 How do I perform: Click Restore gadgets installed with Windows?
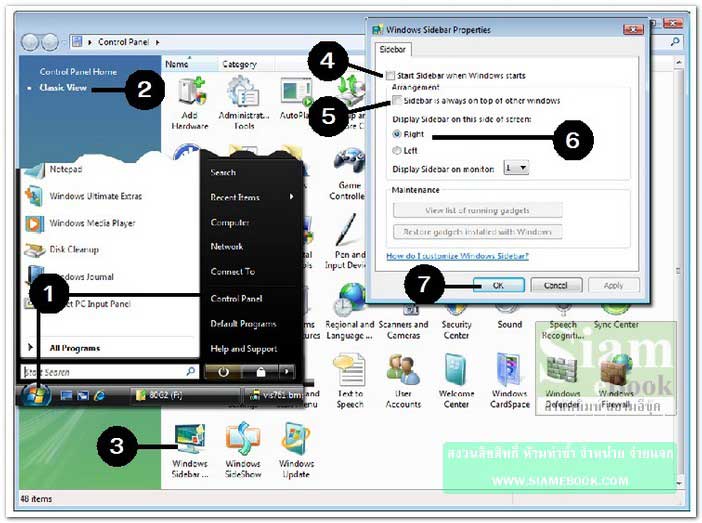pyautogui.click(x=477, y=231)
